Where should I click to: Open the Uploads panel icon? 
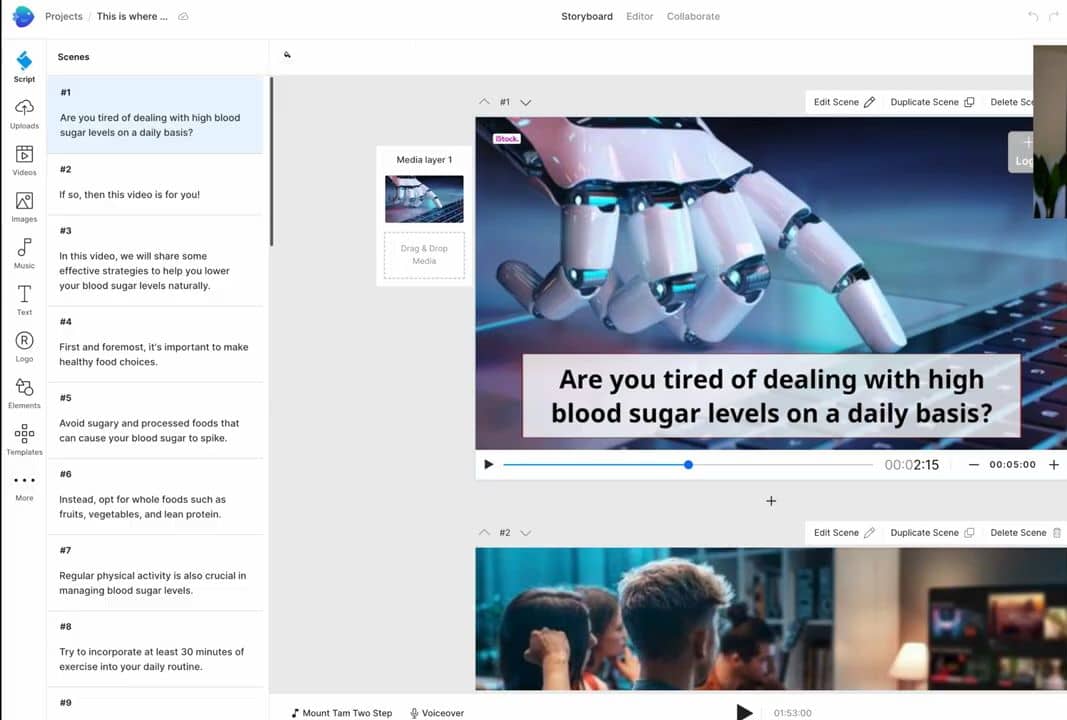click(x=24, y=108)
